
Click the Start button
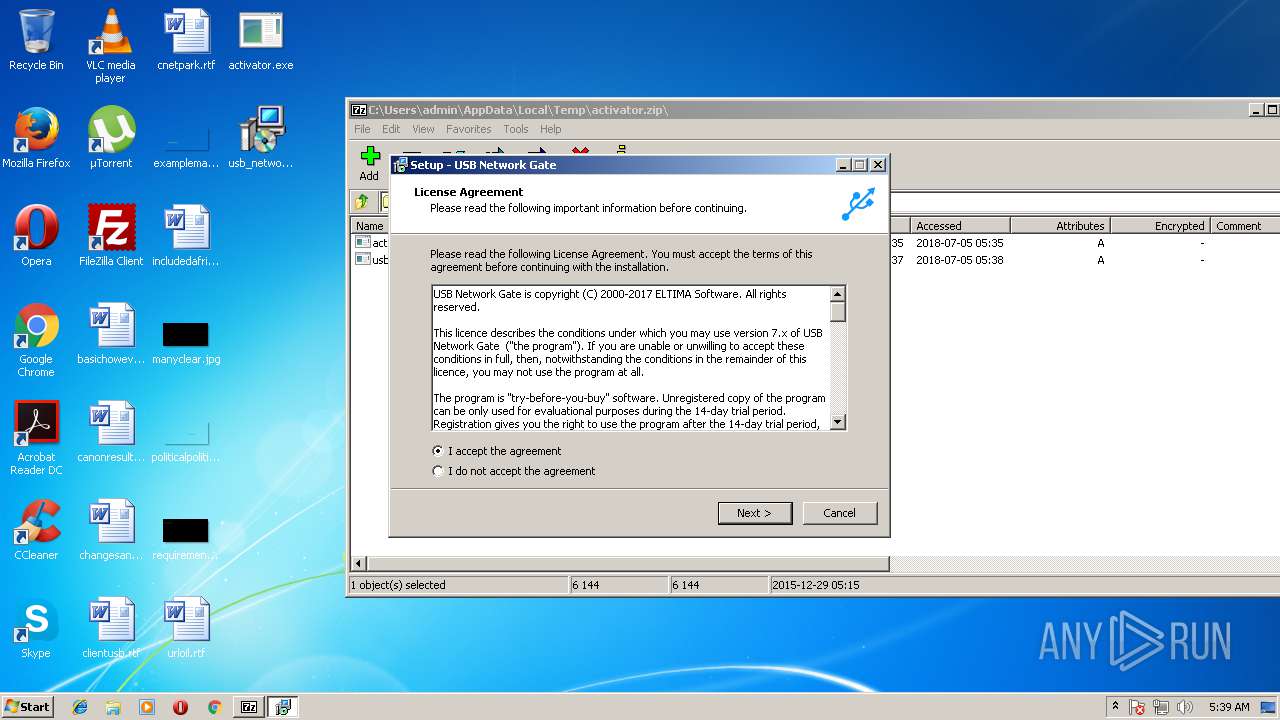coord(28,707)
